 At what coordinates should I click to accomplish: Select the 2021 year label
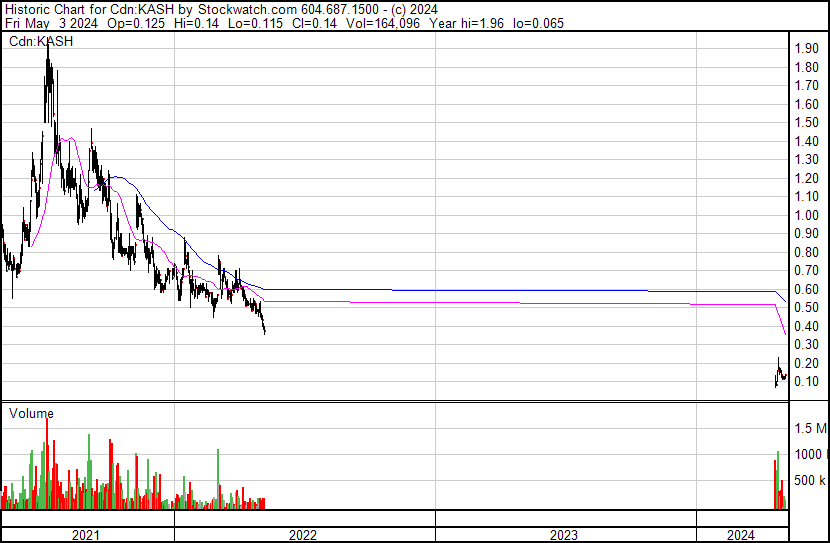86,535
